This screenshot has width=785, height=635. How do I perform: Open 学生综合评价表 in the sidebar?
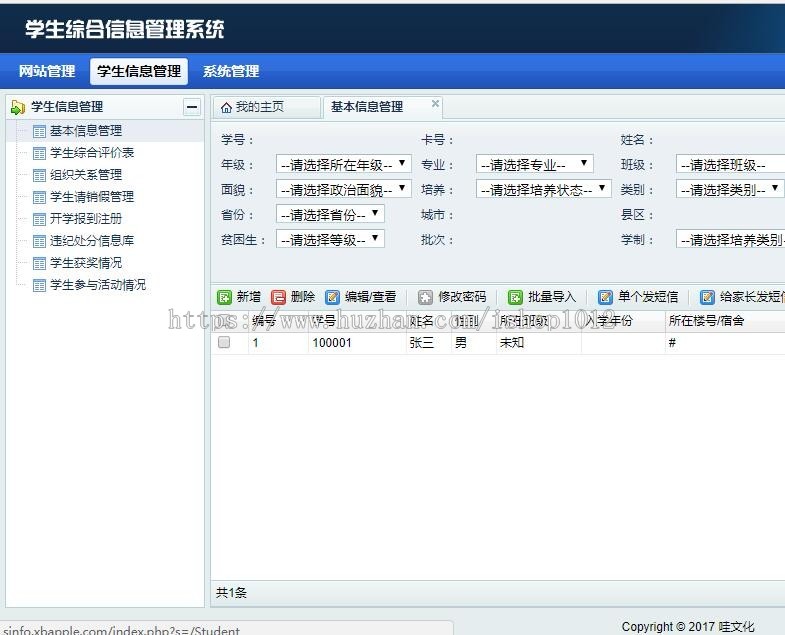click(x=92, y=153)
